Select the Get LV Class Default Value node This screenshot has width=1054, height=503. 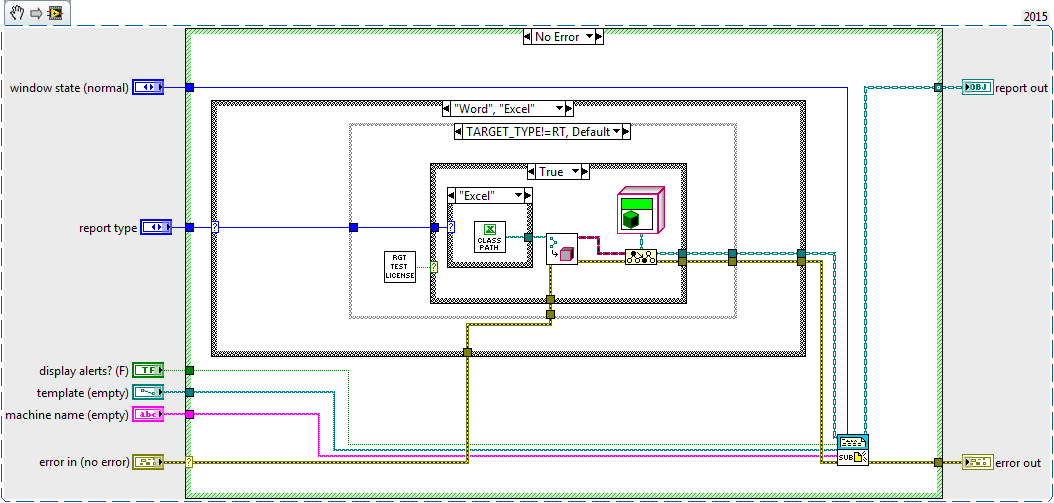(562, 249)
